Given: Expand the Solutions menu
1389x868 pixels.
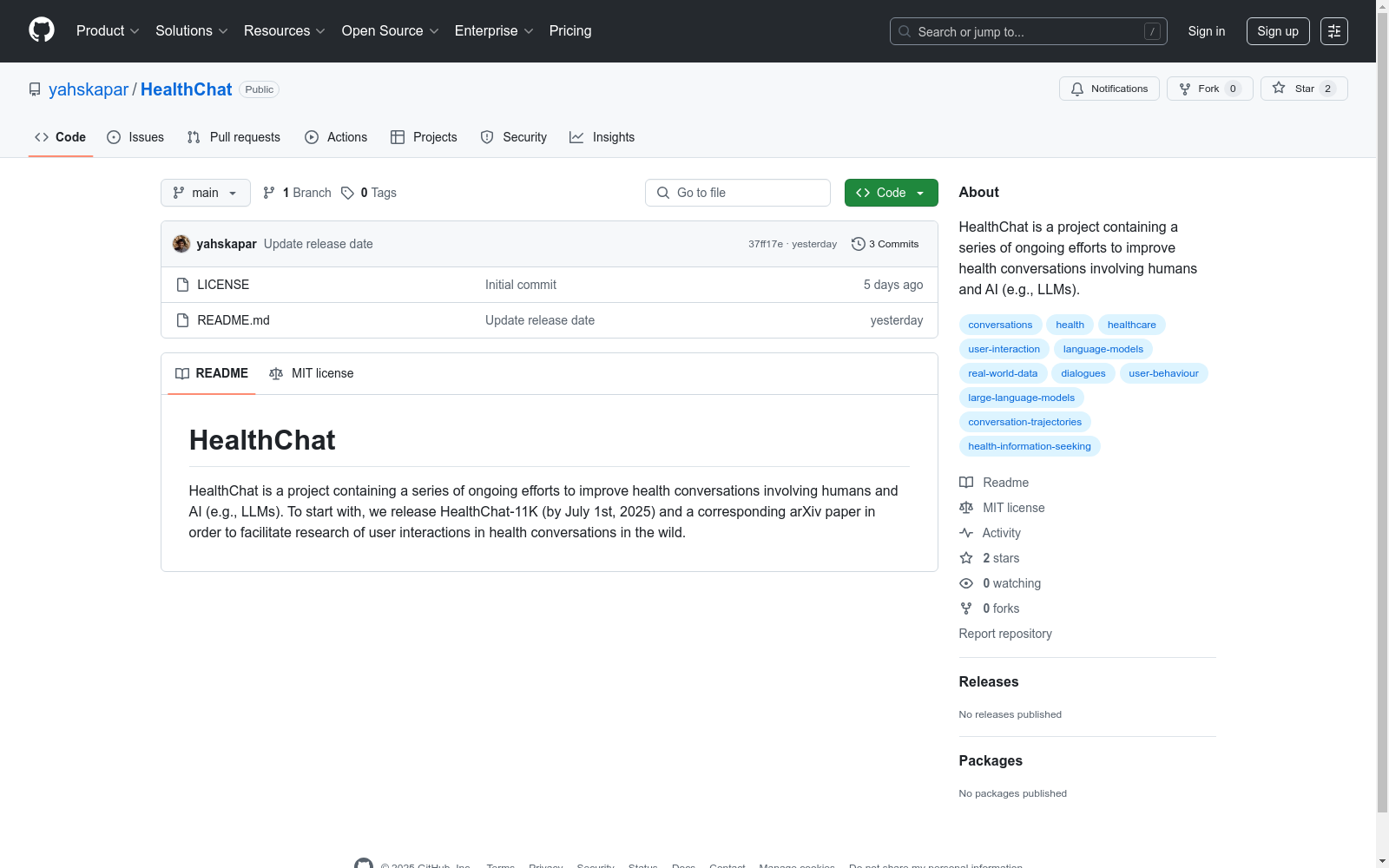Looking at the screenshot, I should [192, 31].
